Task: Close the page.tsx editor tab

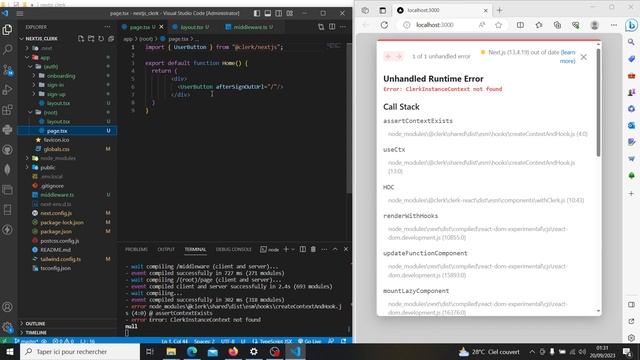Action: tap(161, 27)
